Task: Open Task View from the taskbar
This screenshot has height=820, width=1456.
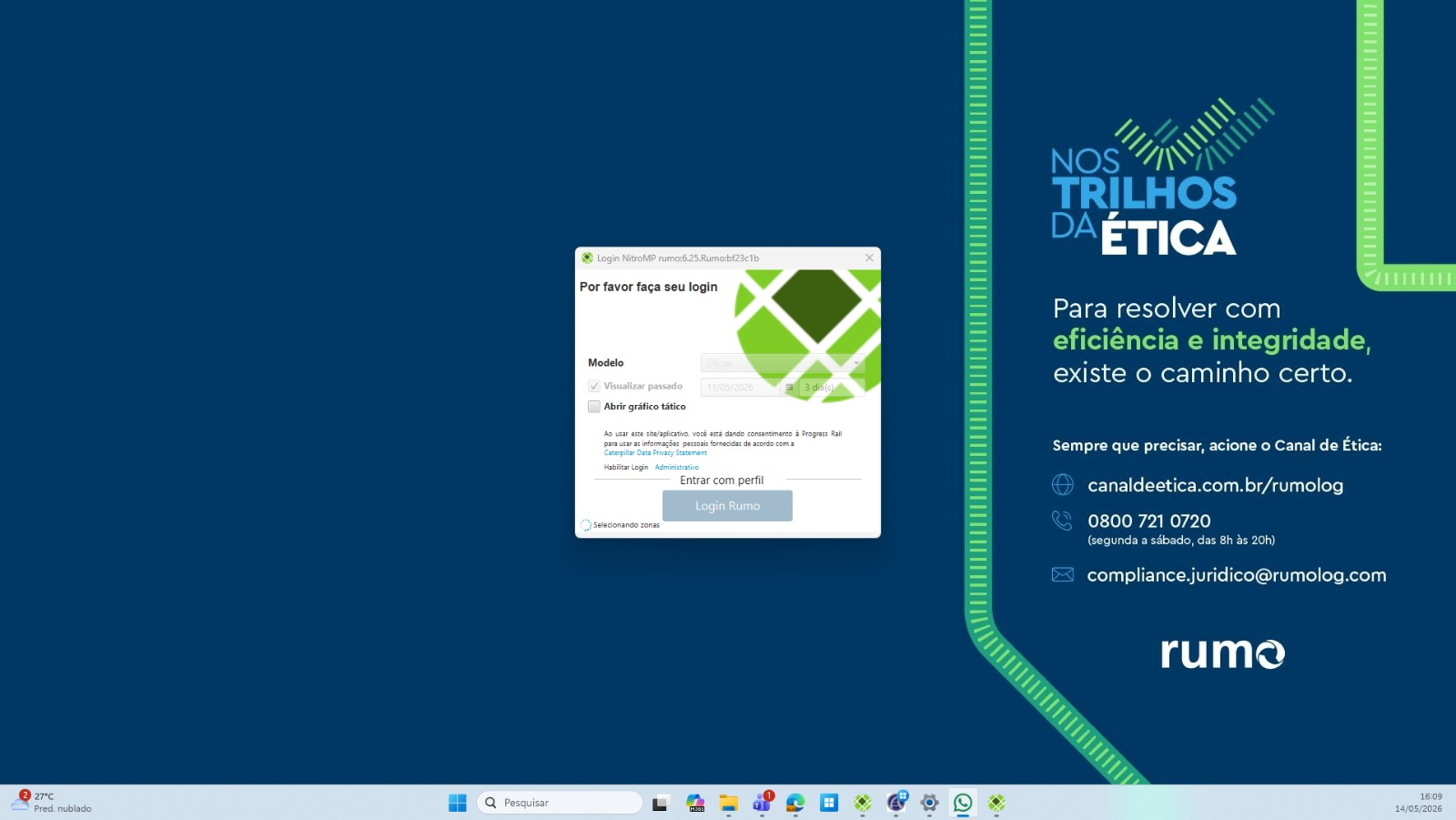Action: pos(661,803)
